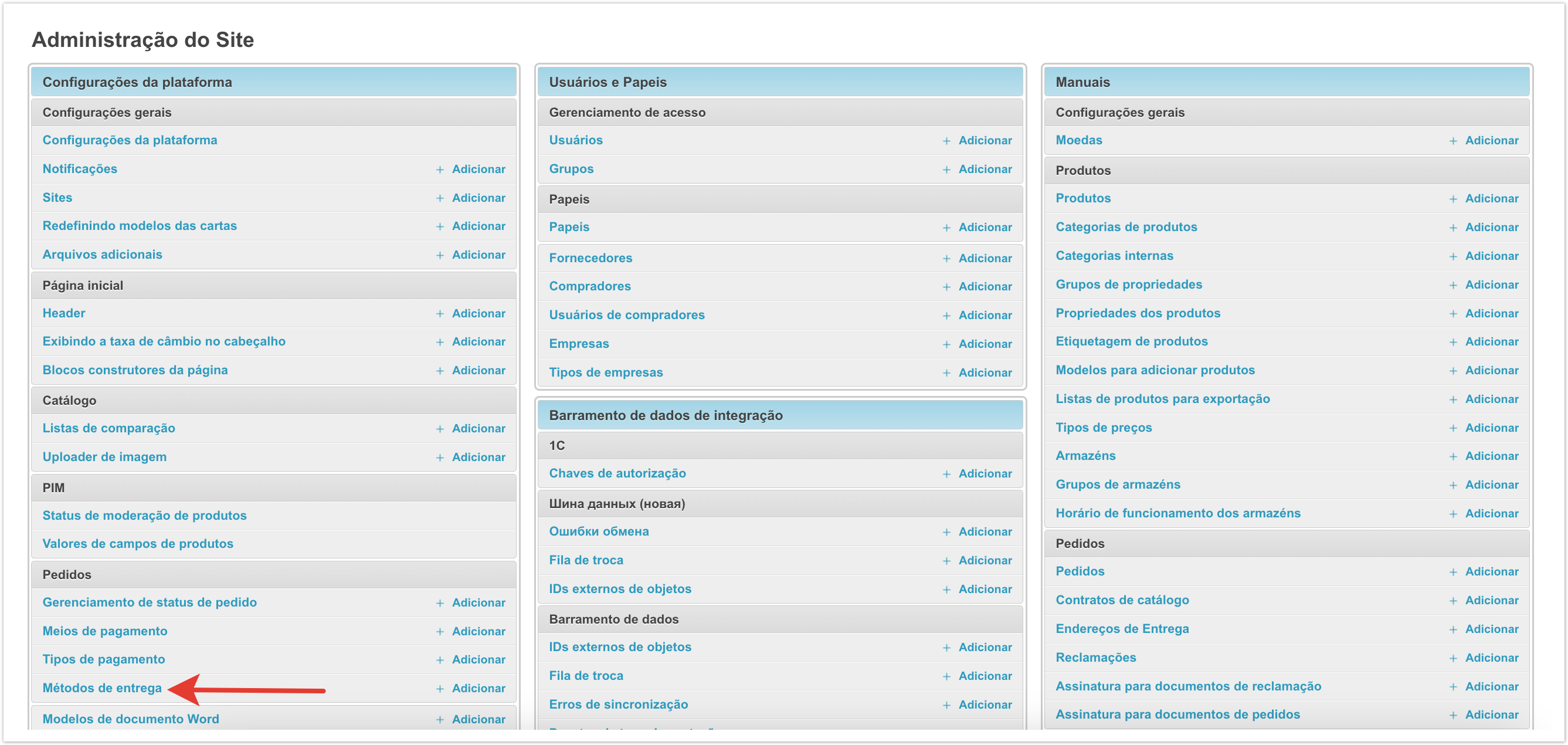Select the Usuários e Papeis section header
The width and height of the screenshot is (1568, 745).
[x=607, y=82]
